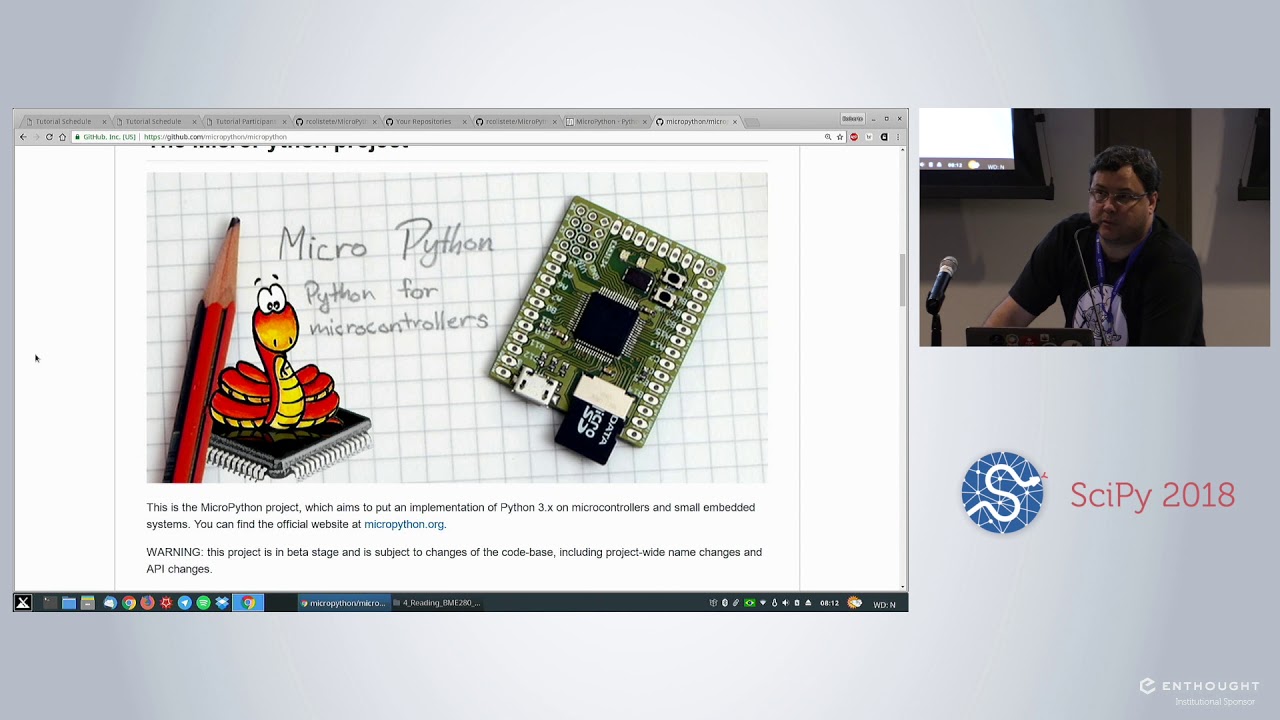Select the micropython/micropython active tab

[x=695, y=122]
